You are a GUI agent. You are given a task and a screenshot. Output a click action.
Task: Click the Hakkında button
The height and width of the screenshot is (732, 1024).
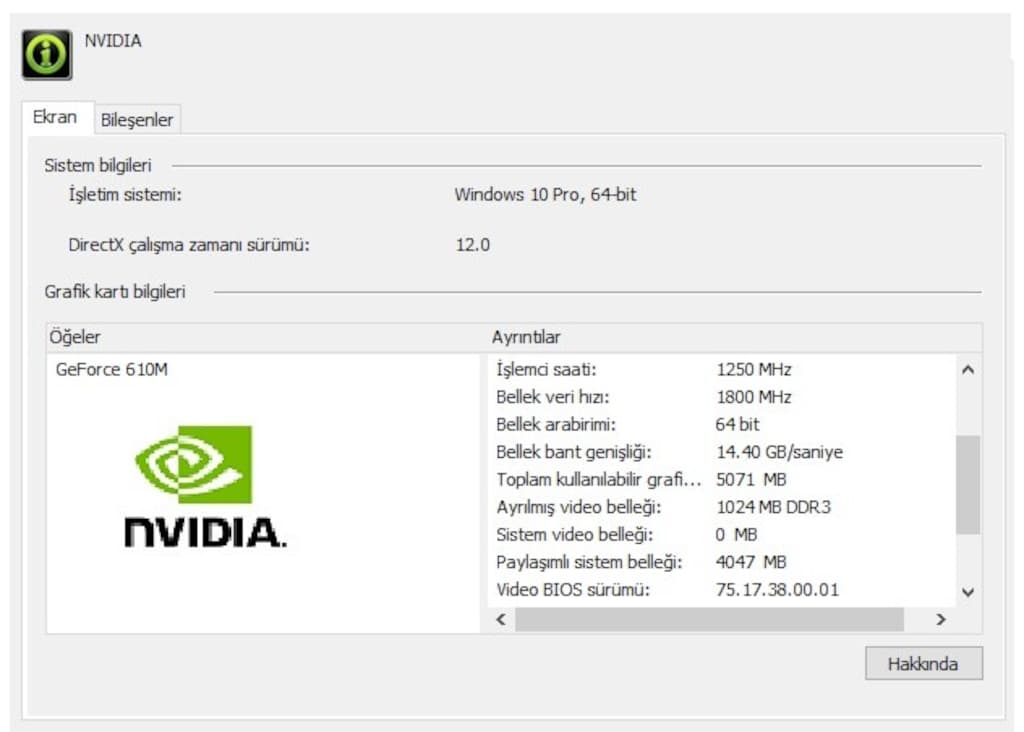[923, 663]
